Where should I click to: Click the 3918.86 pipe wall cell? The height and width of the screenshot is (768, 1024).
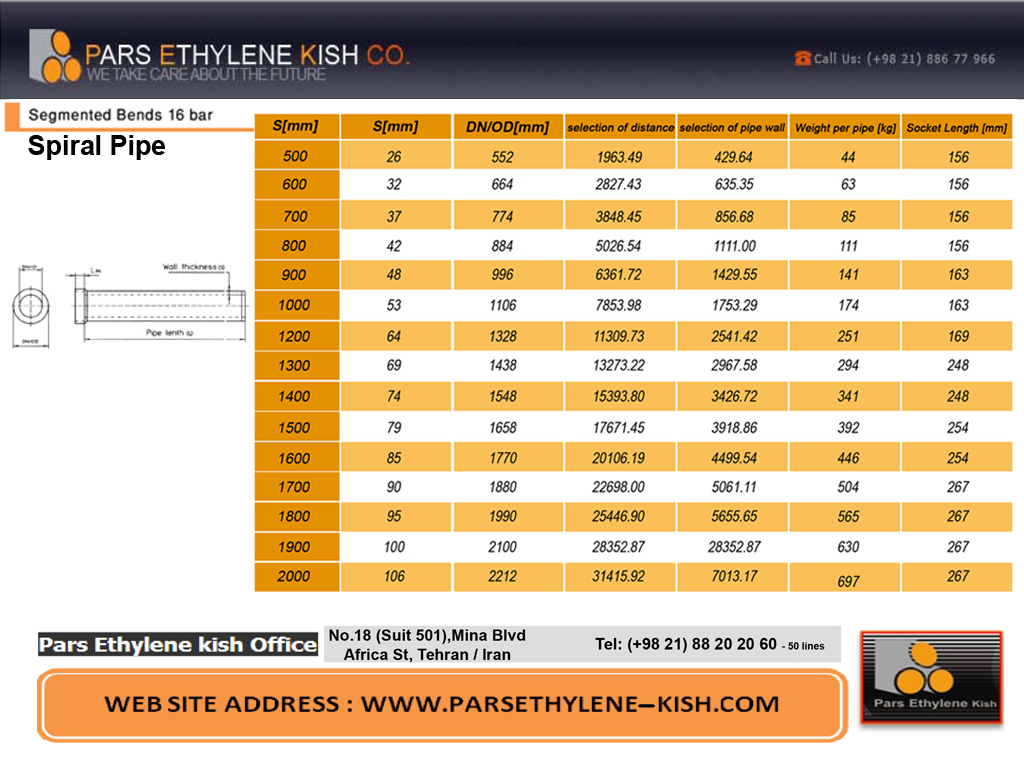[735, 428]
